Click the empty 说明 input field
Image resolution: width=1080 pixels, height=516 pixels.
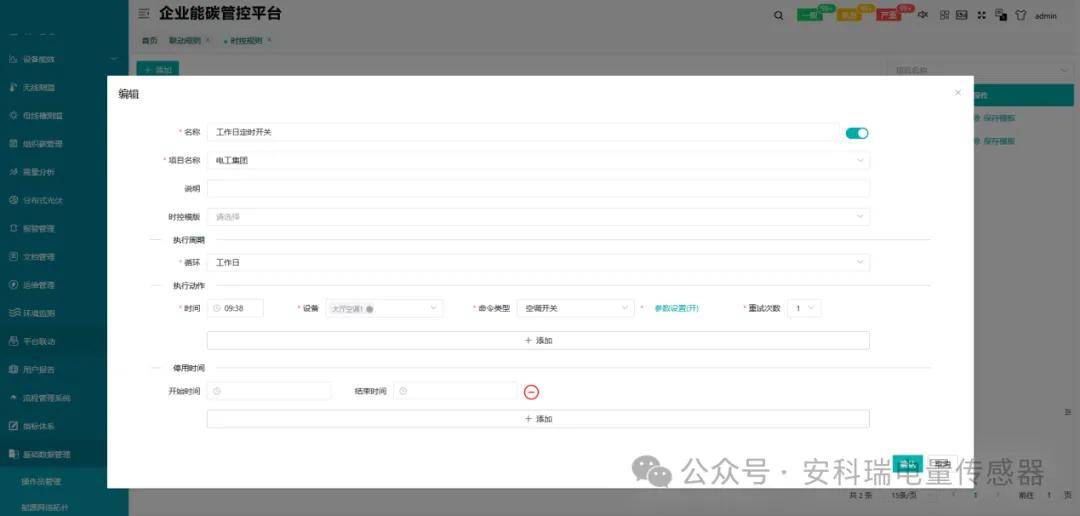click(x=538, y=189)
